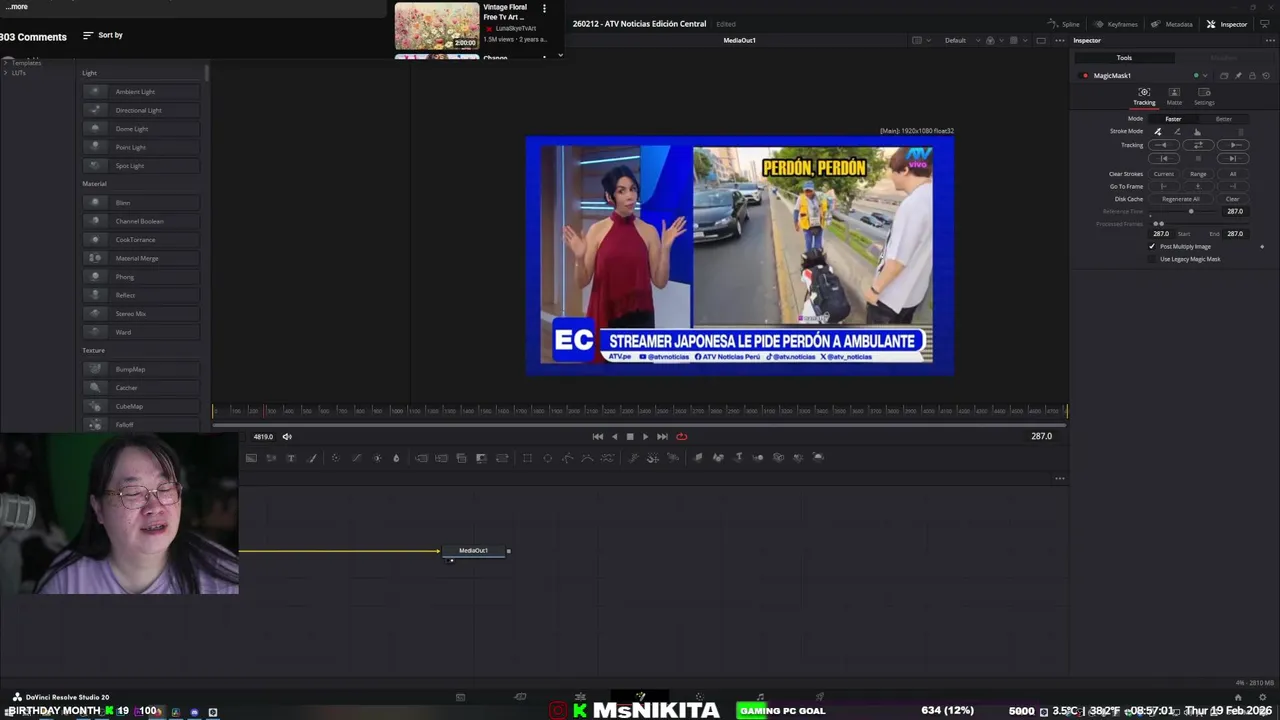Jump to last frame button
This screenshot has width=1280, height=720.
(662, 436)
